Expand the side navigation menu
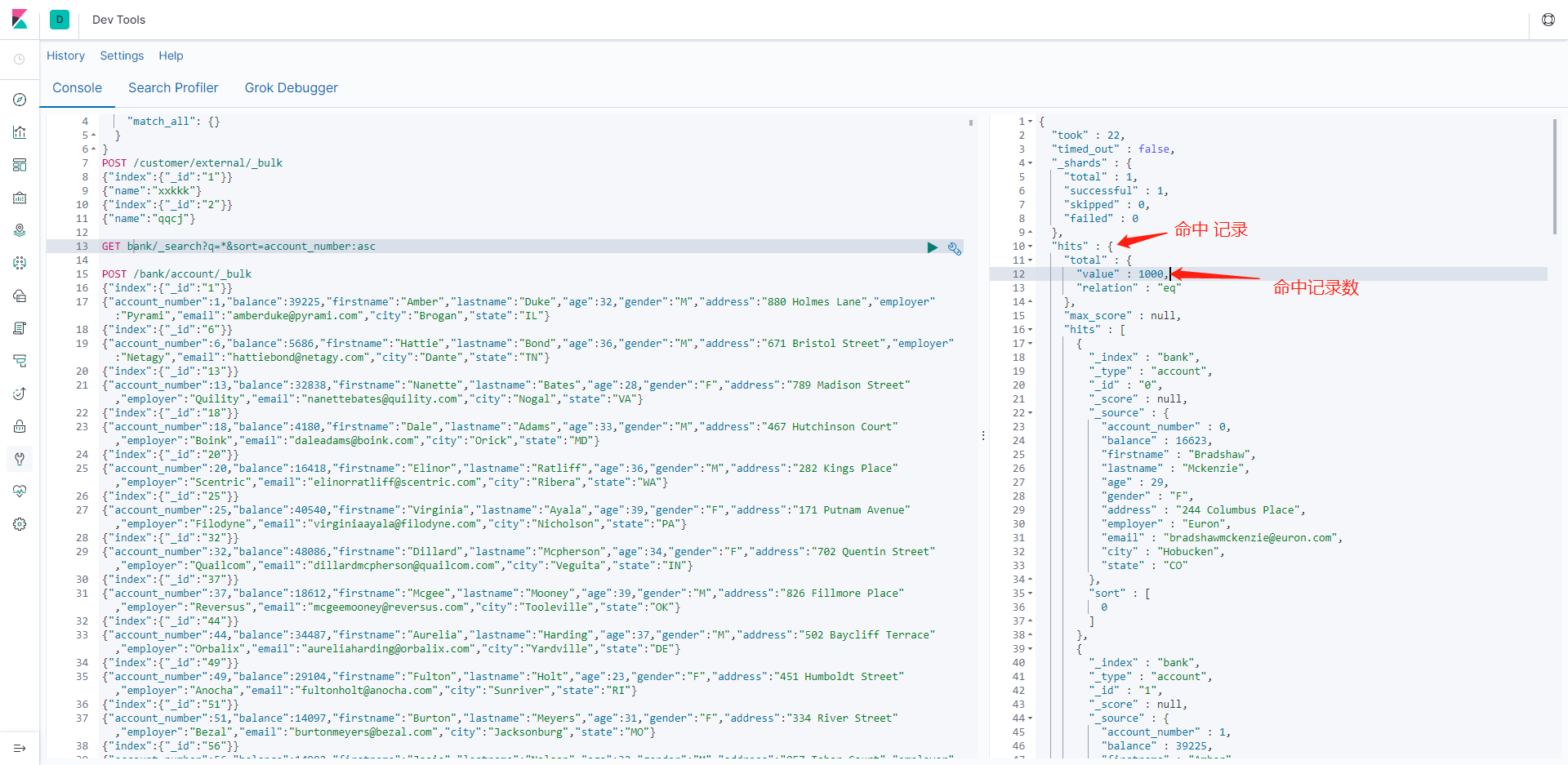The image size is (1568, 765). [20, 748]
